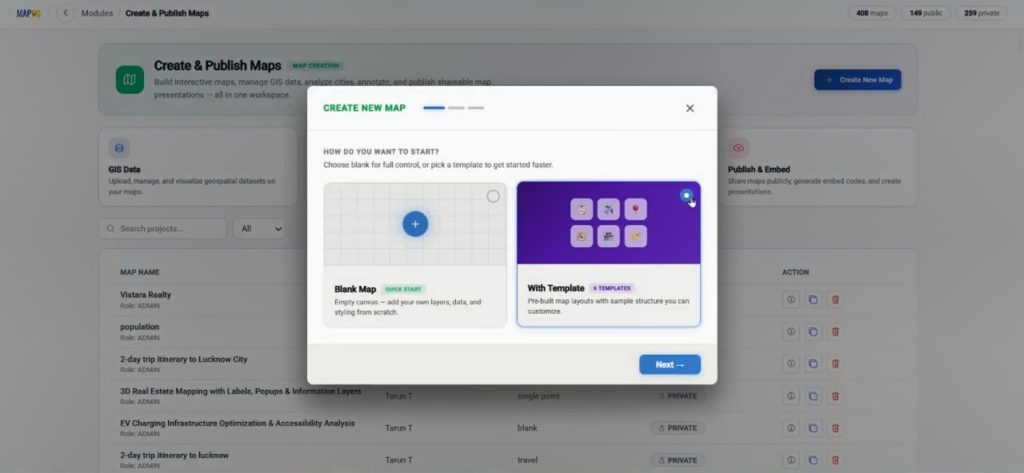Click the Search projects input field

163,229
